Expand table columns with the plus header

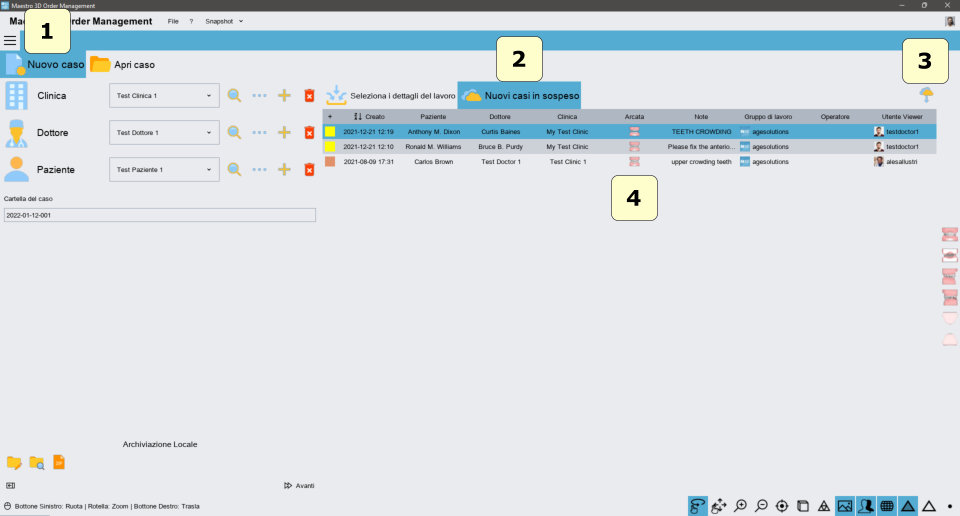click(x=330, y=116)
